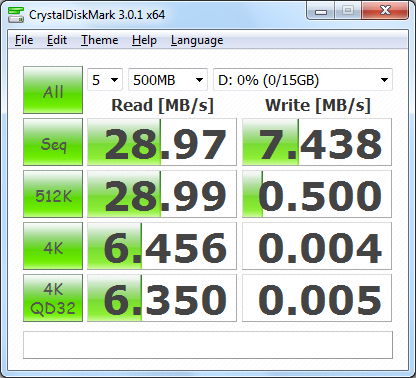Close the CrystalDiskMark window

(385, 11)
